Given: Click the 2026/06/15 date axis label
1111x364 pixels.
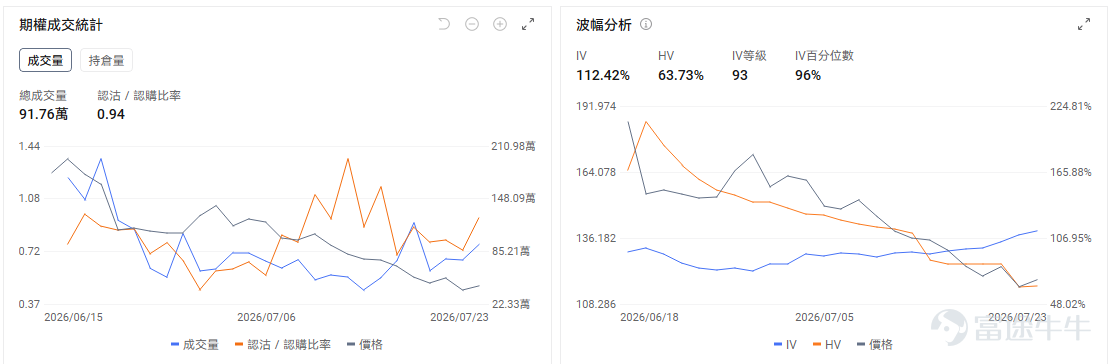Looking at the screenshot, I should coord(74,317).
